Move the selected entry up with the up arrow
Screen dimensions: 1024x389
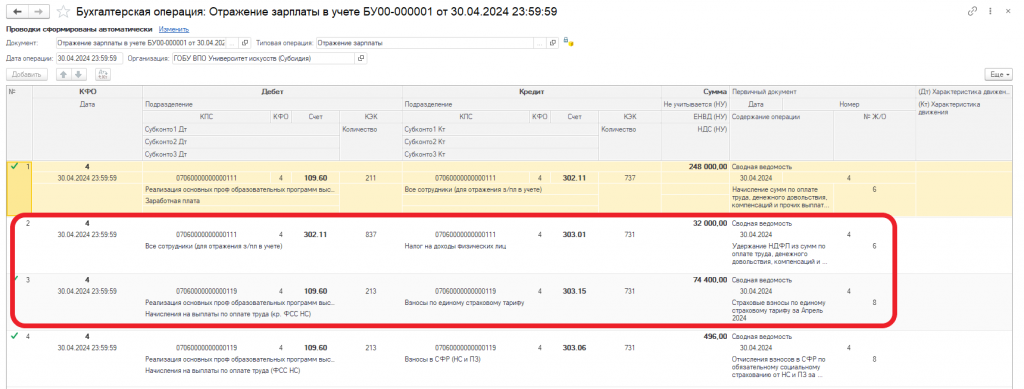tap(63, 74)
